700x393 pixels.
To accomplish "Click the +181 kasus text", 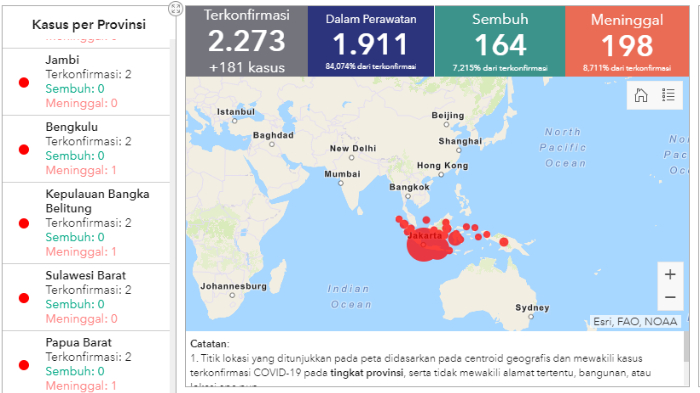I will pos(246,67).
